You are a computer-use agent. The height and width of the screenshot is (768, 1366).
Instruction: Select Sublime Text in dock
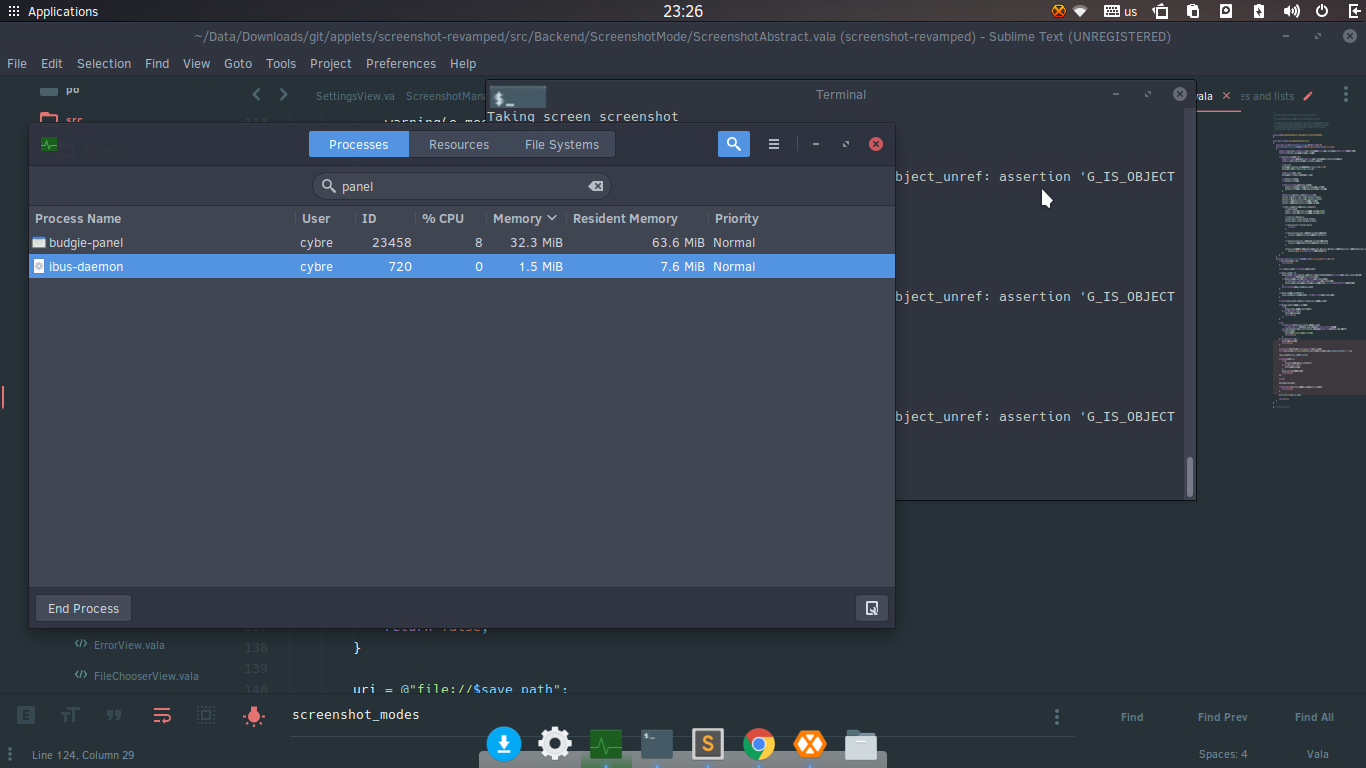tap(708, 744)
